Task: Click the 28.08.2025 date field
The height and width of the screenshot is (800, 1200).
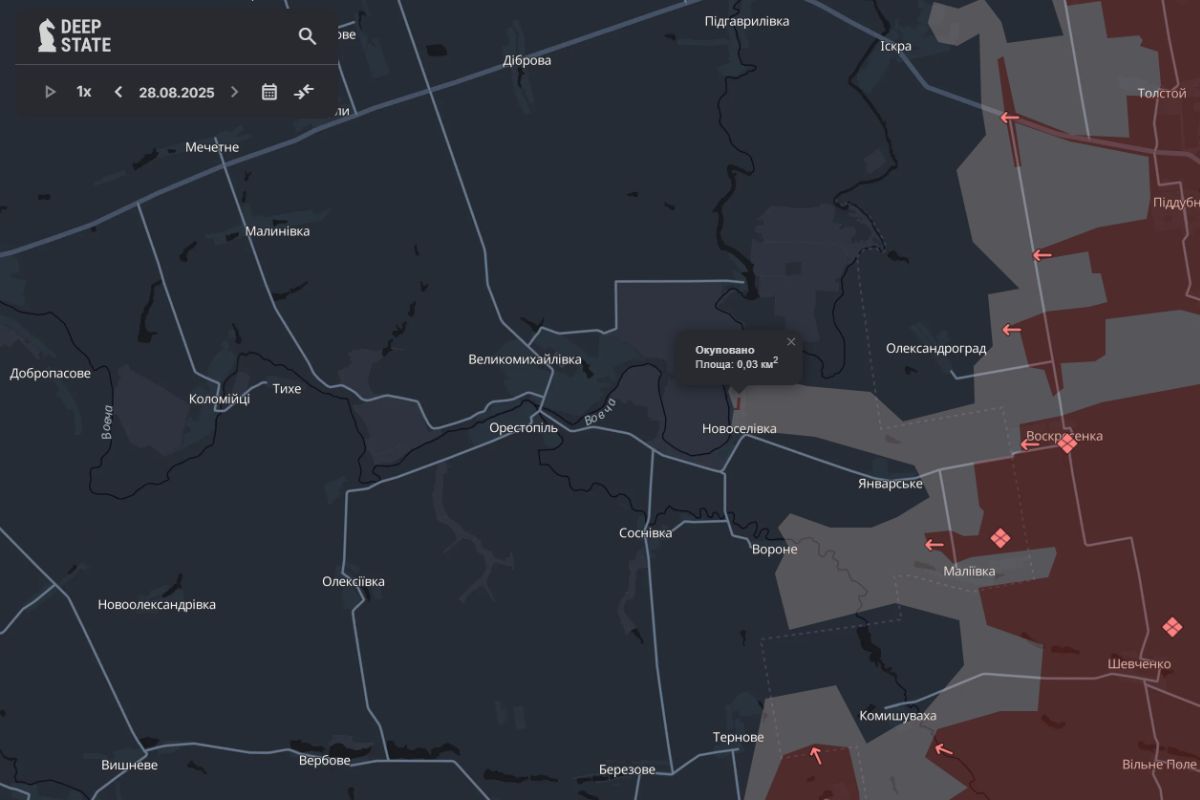Action: point(176,92)
